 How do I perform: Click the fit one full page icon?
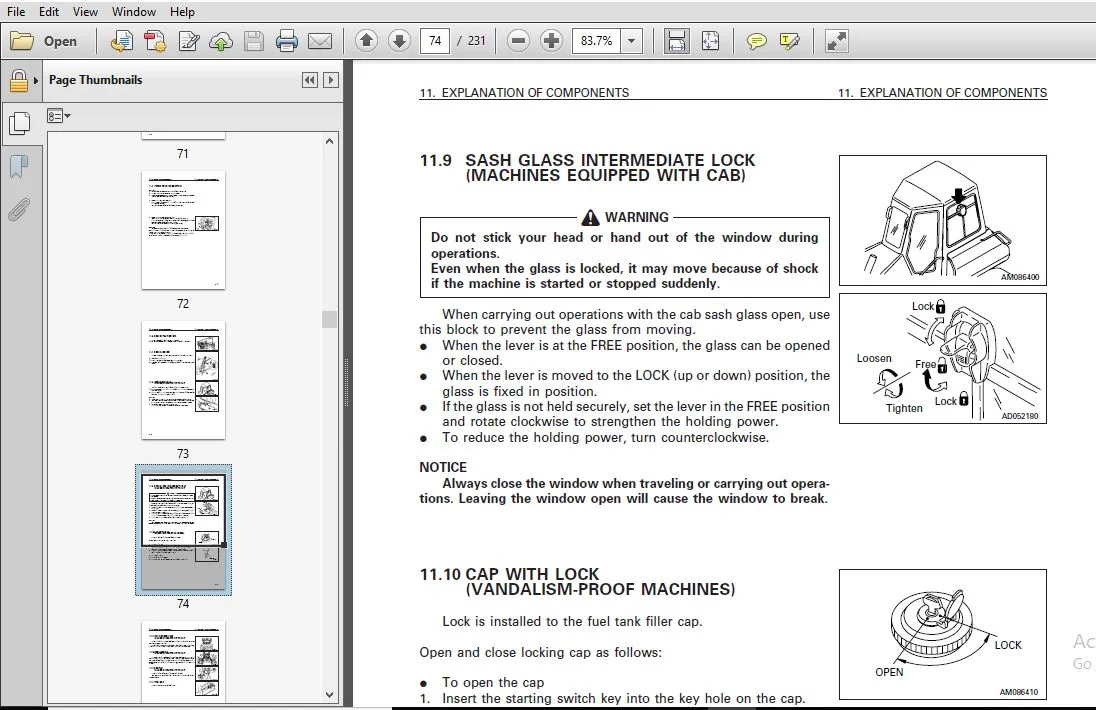point(710,41)
